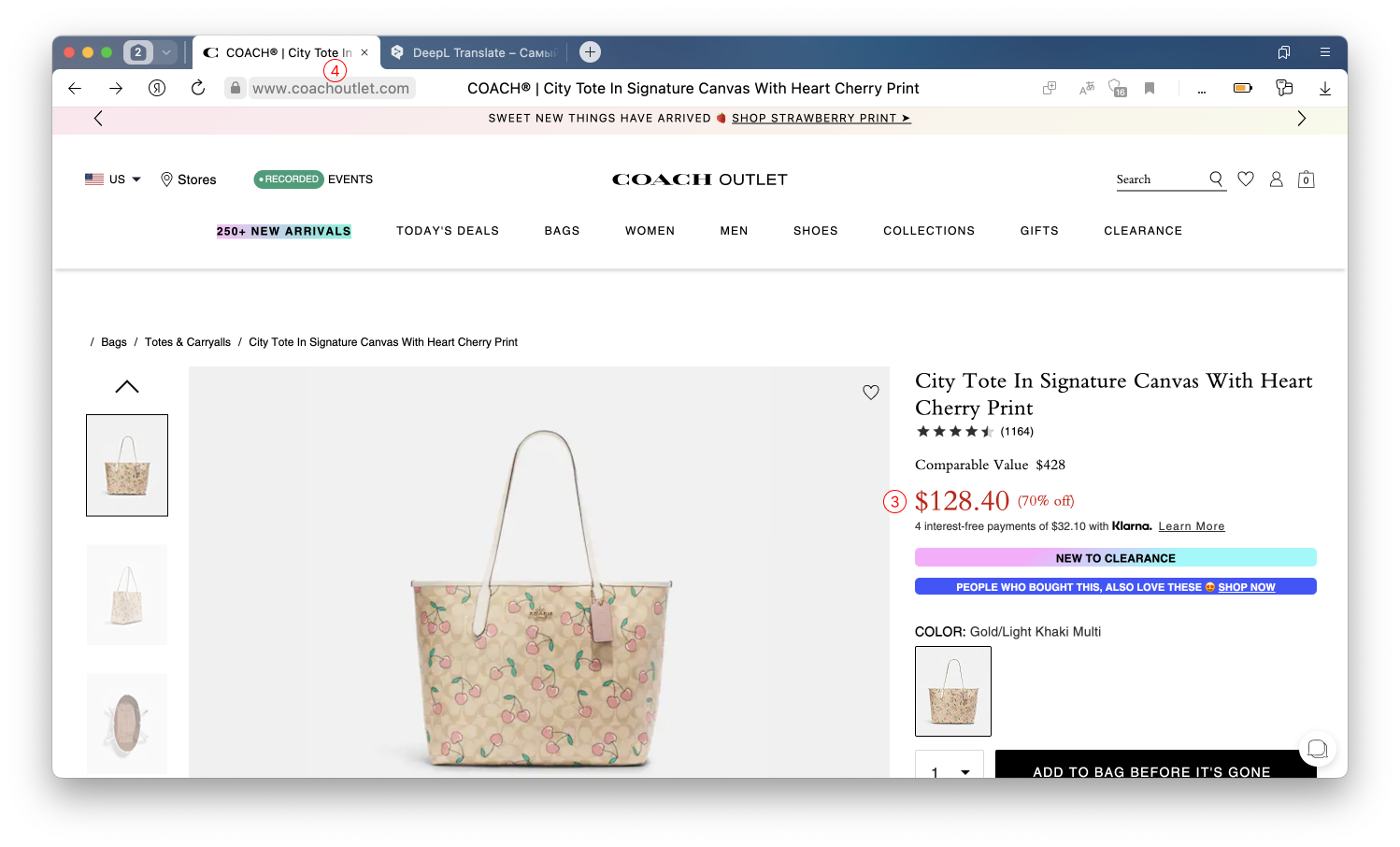This screenshot has width=1400, height=847.
Task: Toggle favorite heart on the product image
Action: click(x=870, y=393)
